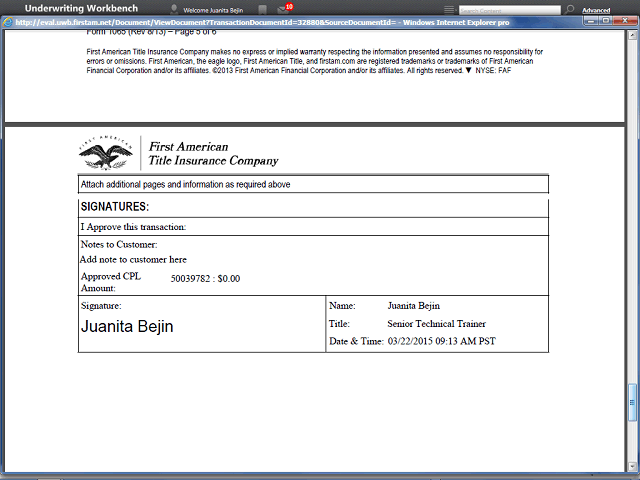The image size is (640, 480).
Task: Click the Name value Juanita Bejin
Action: [x=413, y=306]
